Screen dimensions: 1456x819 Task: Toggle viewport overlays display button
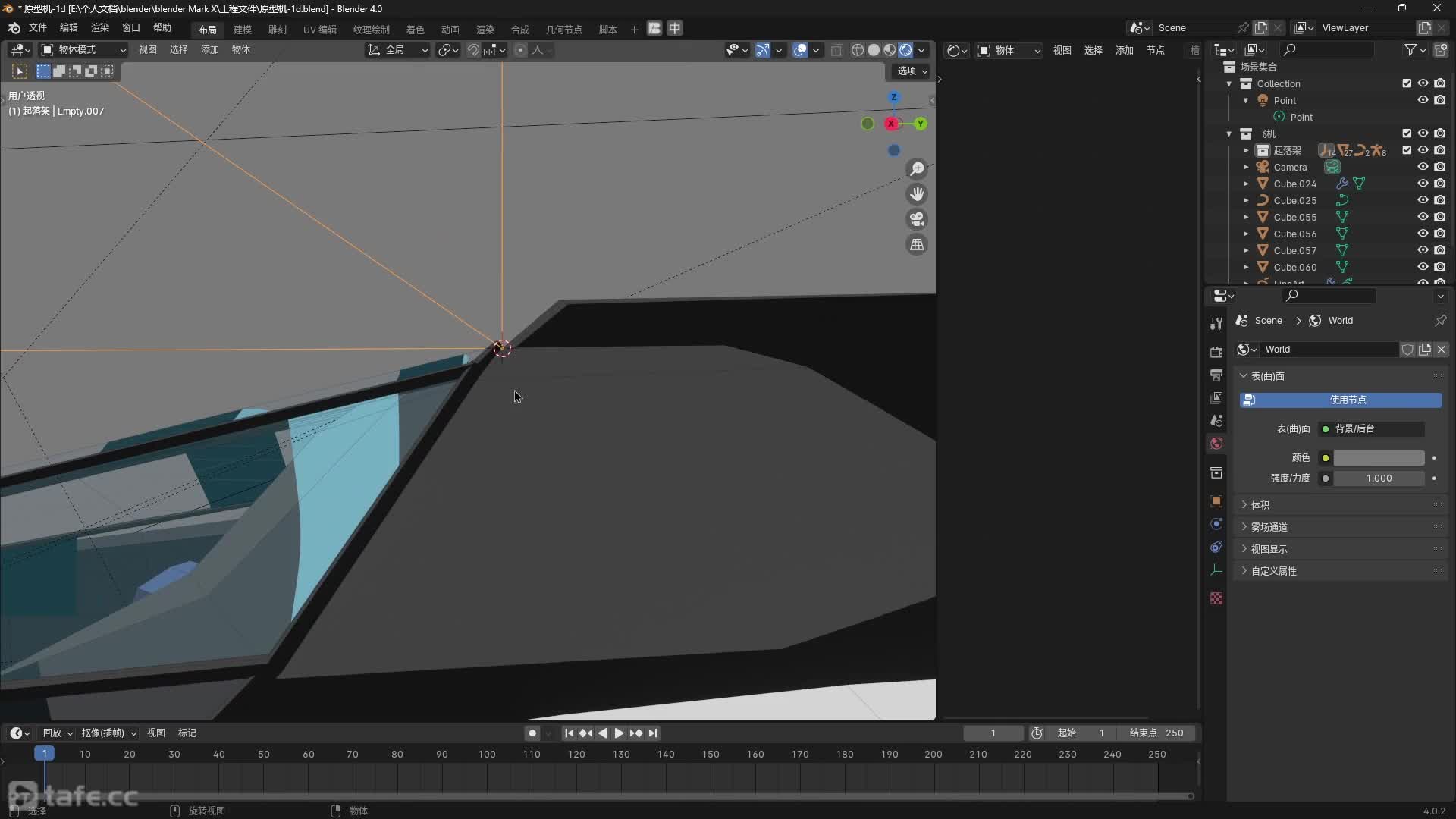(800, 50)
